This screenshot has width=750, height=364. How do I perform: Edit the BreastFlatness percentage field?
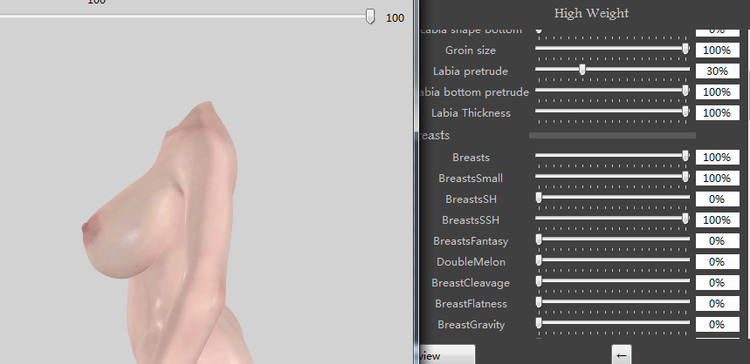click(717, 304)
